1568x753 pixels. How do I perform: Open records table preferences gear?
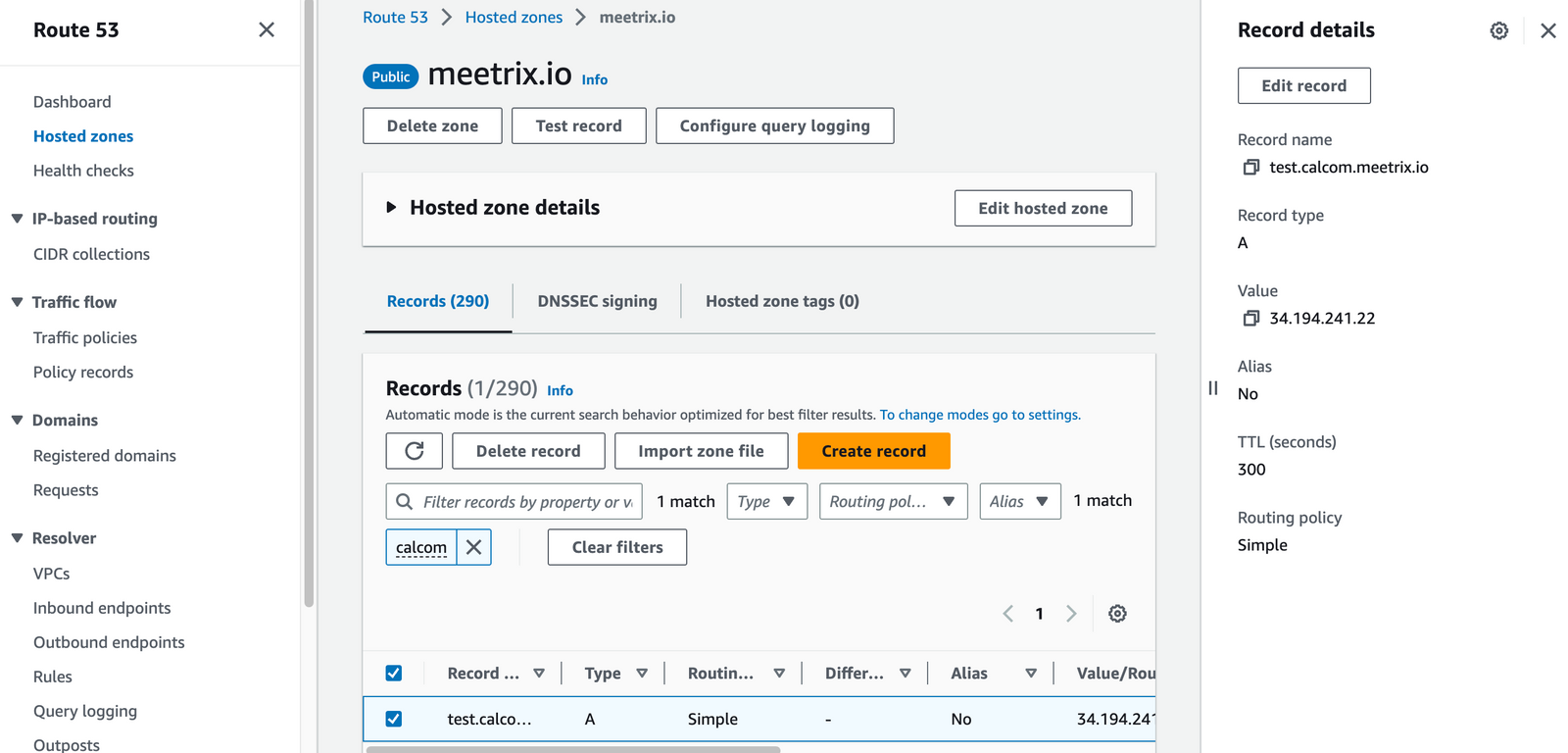coord(1117,614)
